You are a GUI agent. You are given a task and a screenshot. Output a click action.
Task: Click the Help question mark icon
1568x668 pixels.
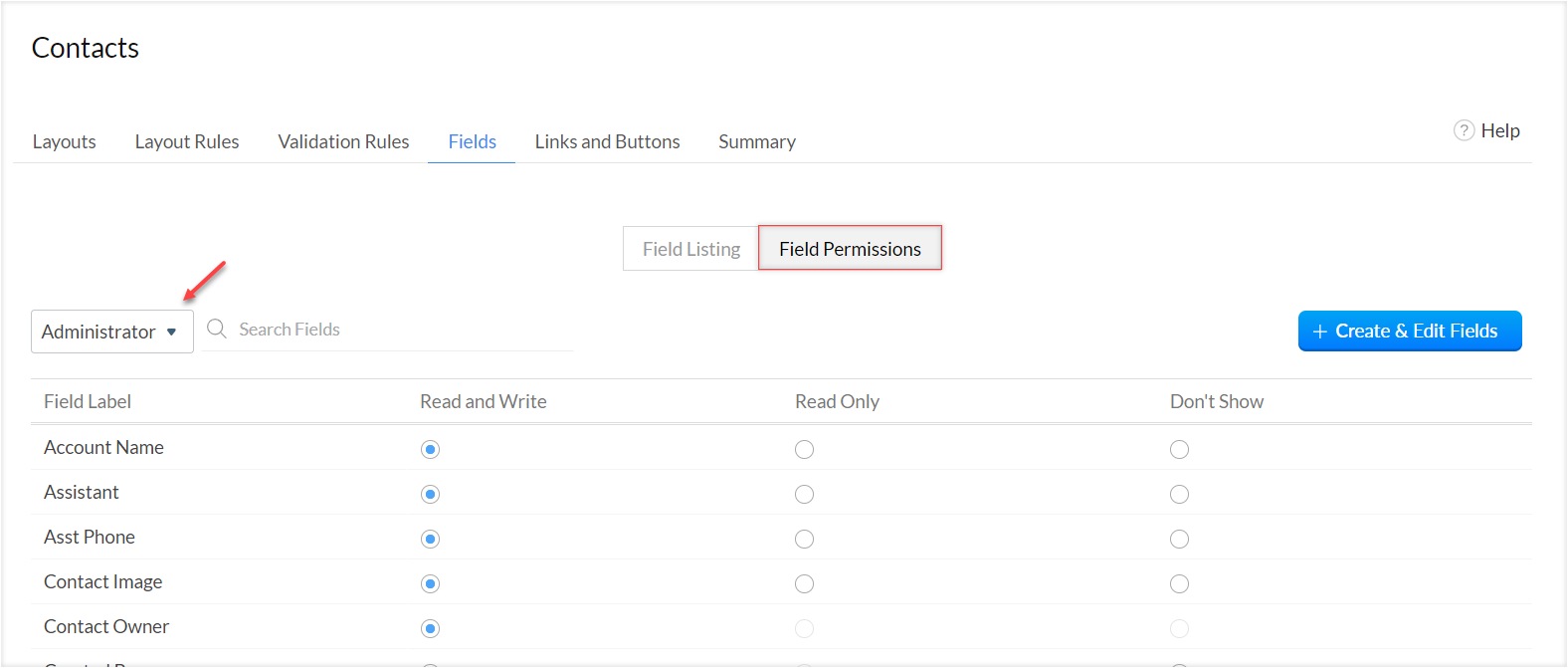click(x=1464, y=130)
